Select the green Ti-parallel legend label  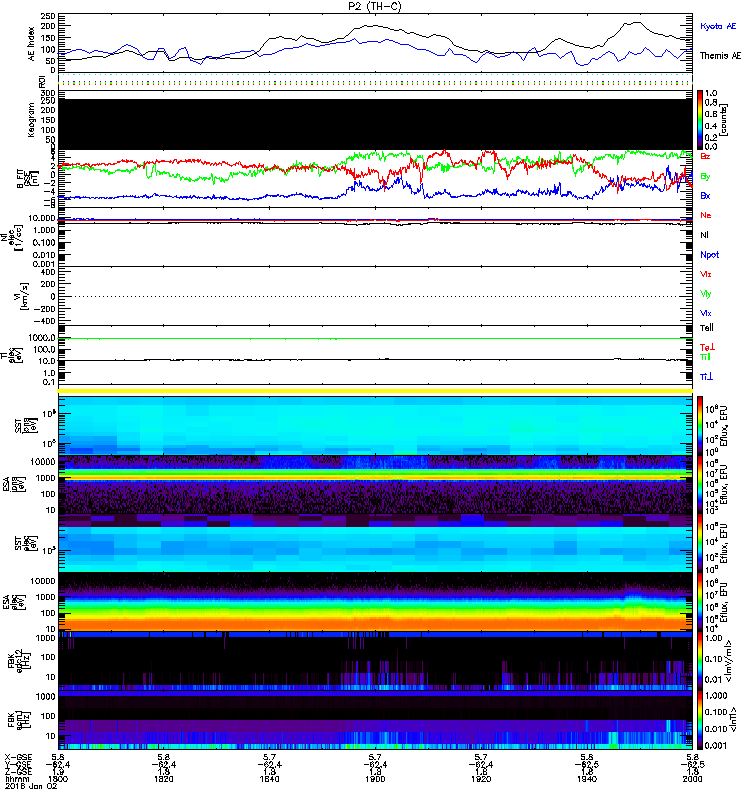[x=705, y=357]
